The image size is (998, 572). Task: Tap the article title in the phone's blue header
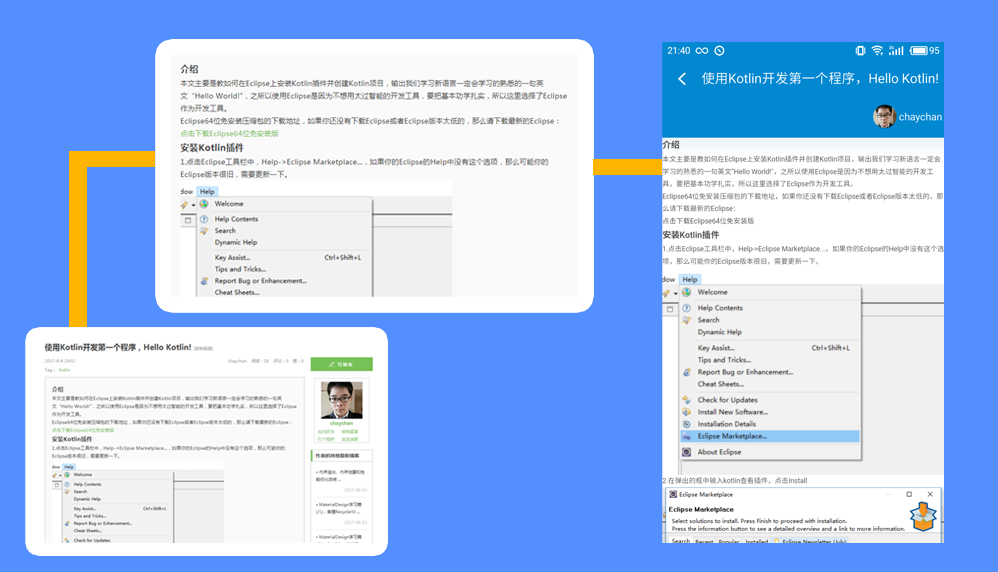820,79
